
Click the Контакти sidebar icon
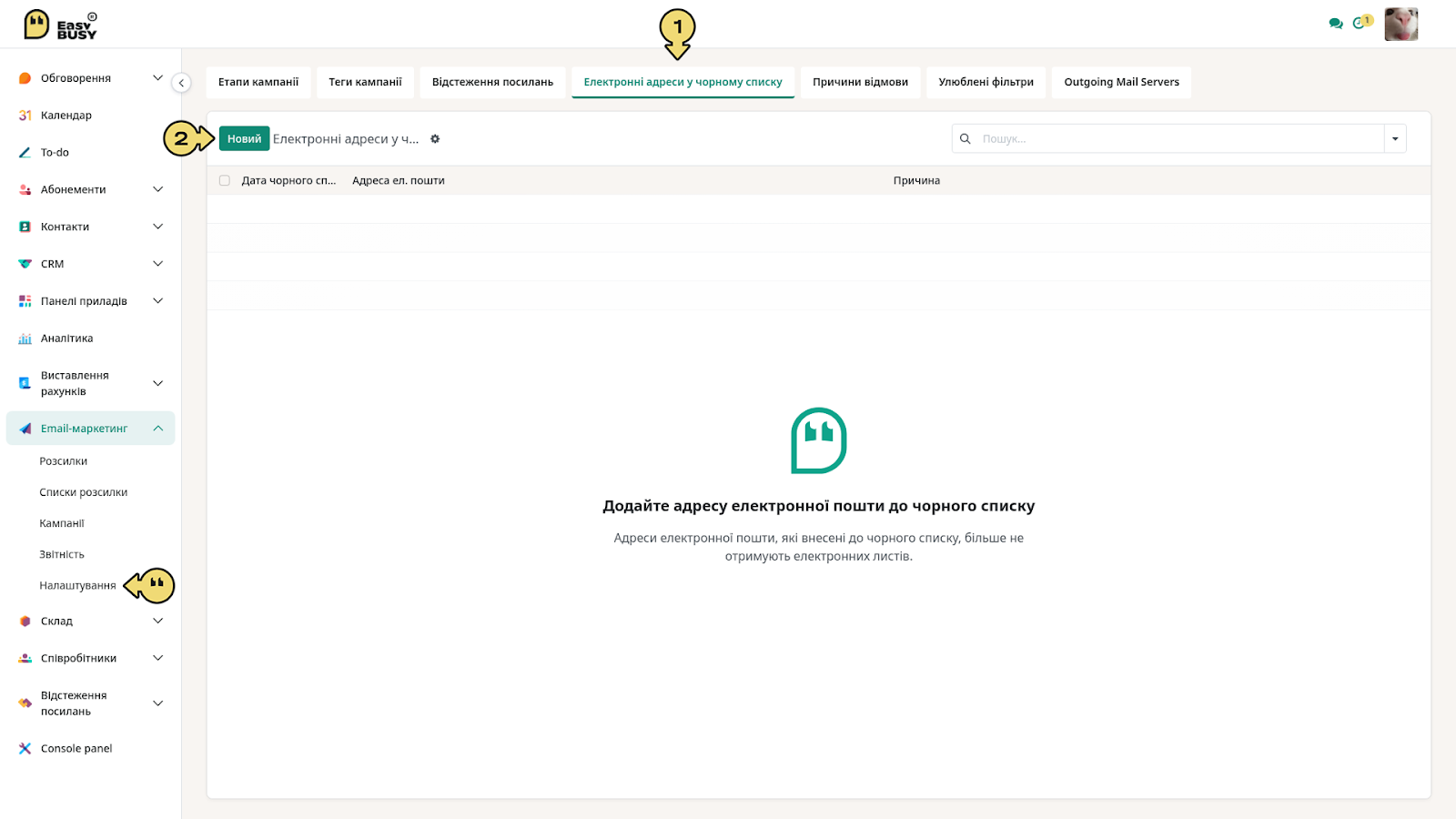(x=25, y=227)
